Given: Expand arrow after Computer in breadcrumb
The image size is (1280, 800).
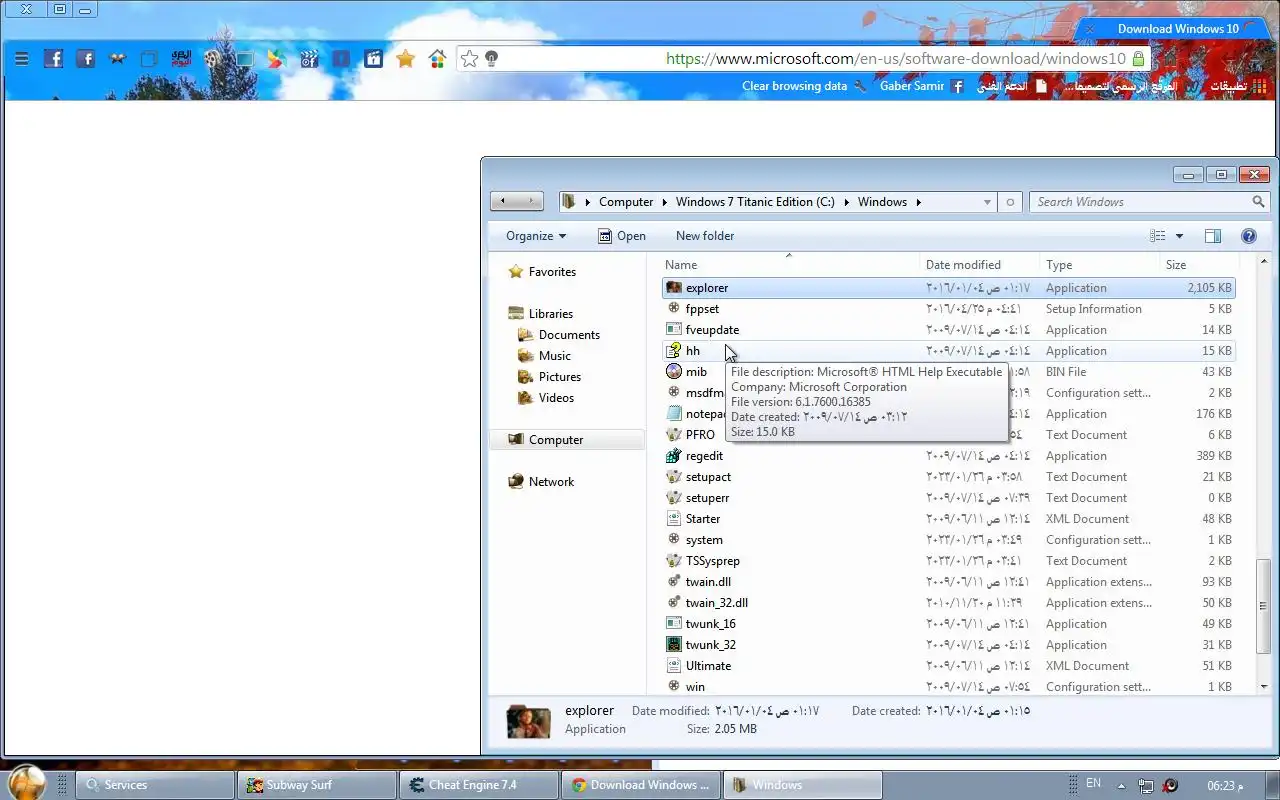Looking at the screenshot, I should tap(664, 202).
